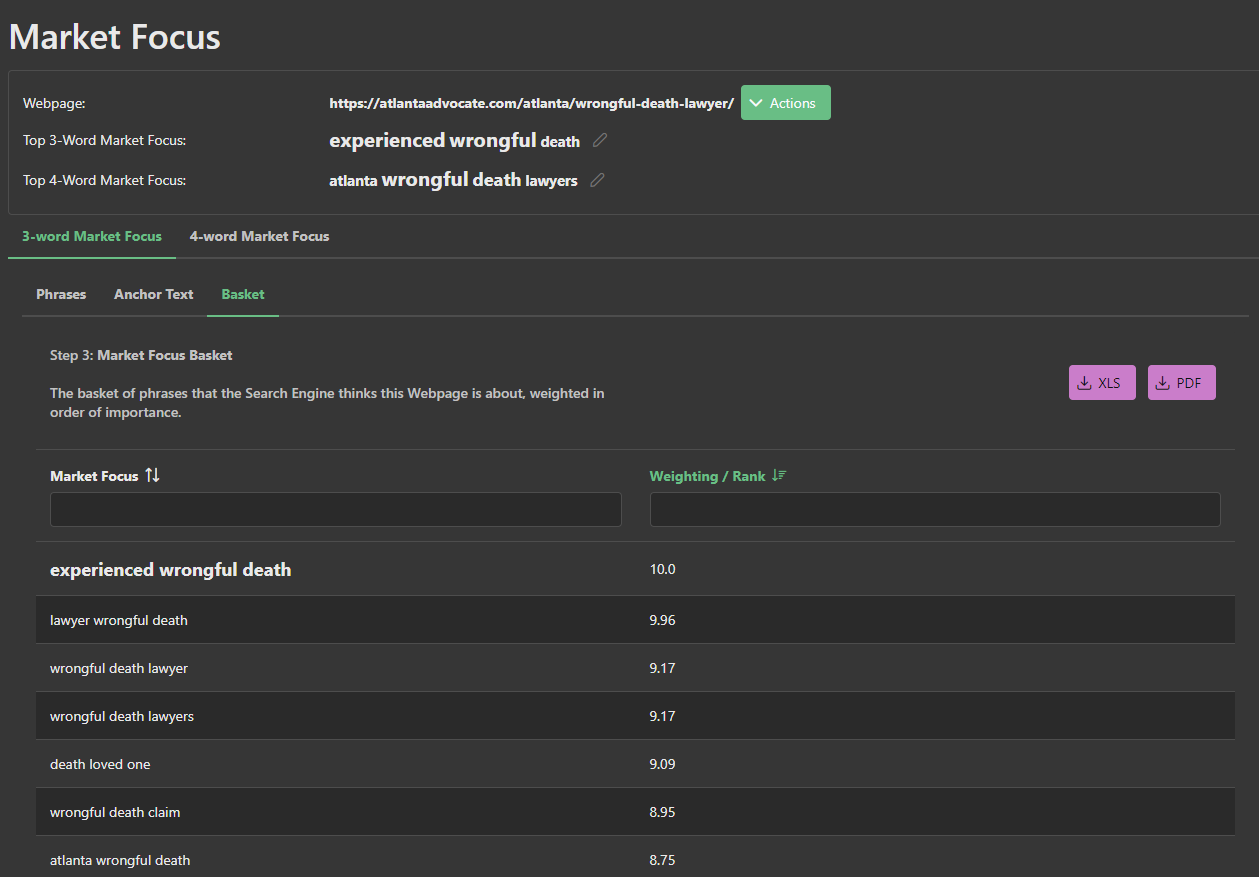The image size is (1259, 877).
Task: Open the Phrases sub-tab
Action: tap(61, 294)
